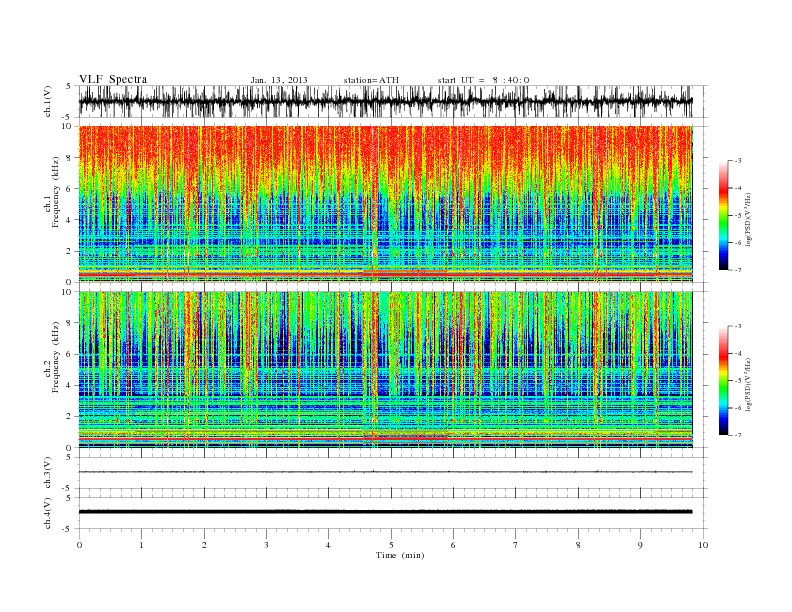Click the "VLF Spectra" plot title
This screenshot has width=792, height=612.
pos(113,79)
